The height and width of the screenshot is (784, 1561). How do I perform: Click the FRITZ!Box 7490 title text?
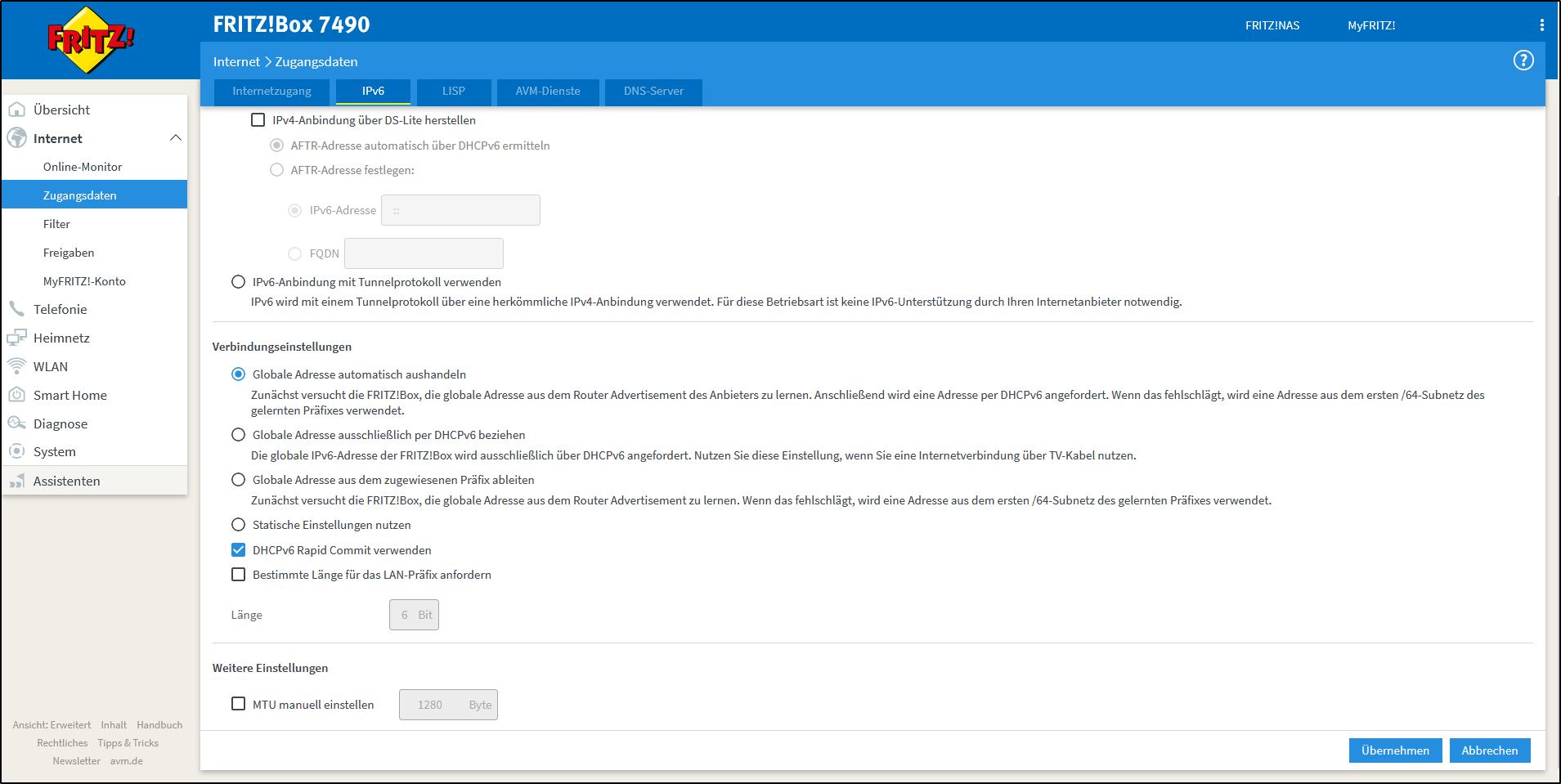[292, 25]
